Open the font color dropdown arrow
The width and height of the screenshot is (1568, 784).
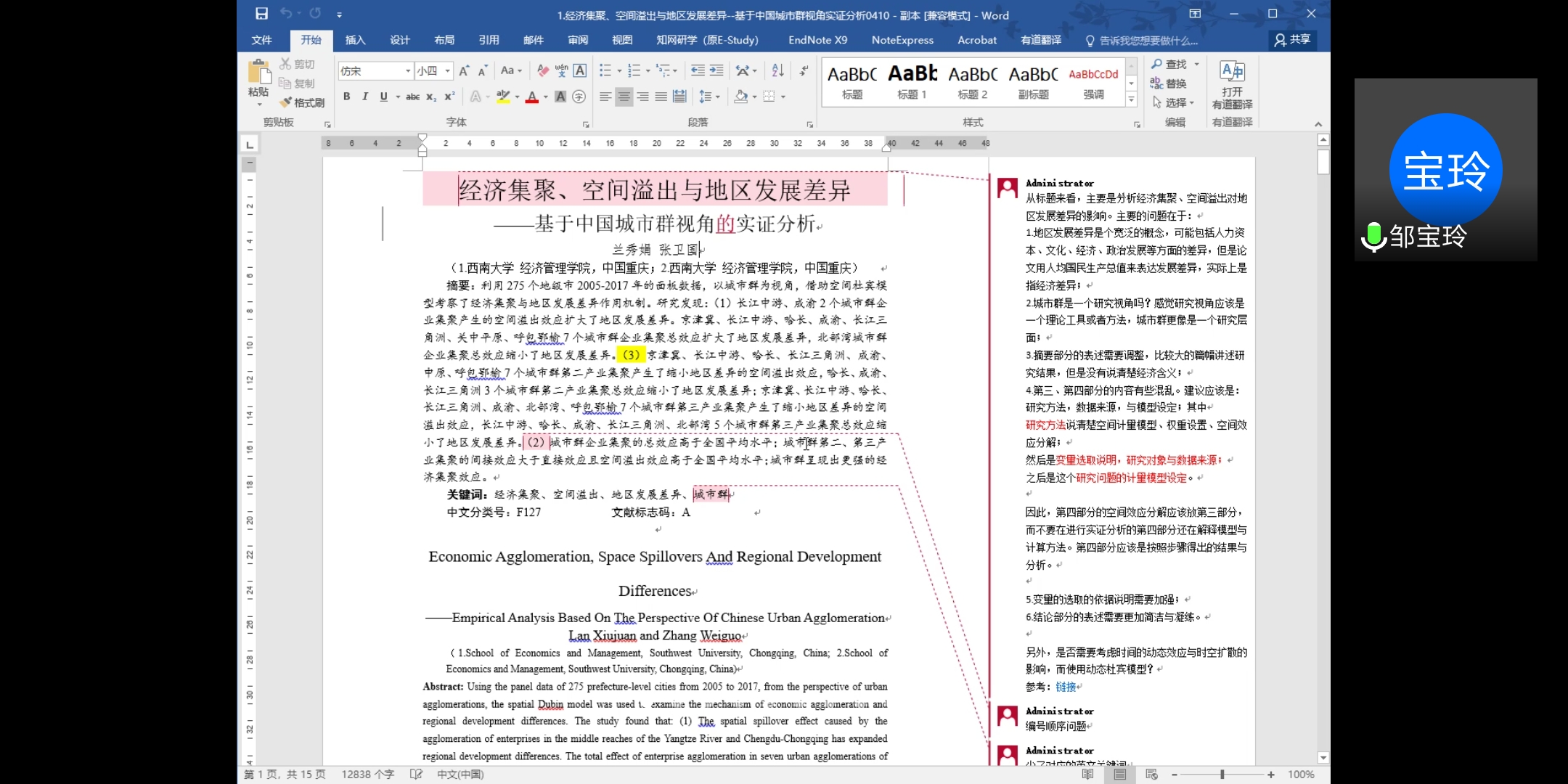tap(543, 97)
